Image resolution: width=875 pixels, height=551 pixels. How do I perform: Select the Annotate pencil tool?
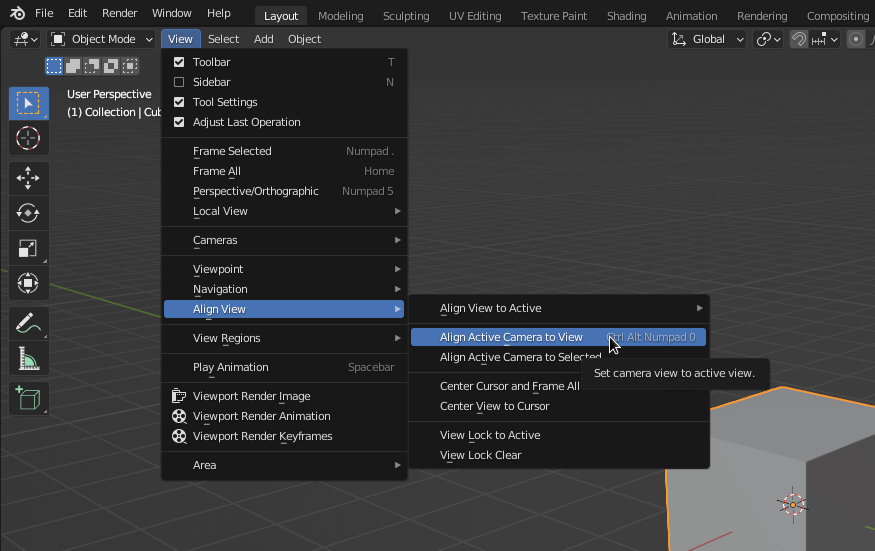coord(28,323)
